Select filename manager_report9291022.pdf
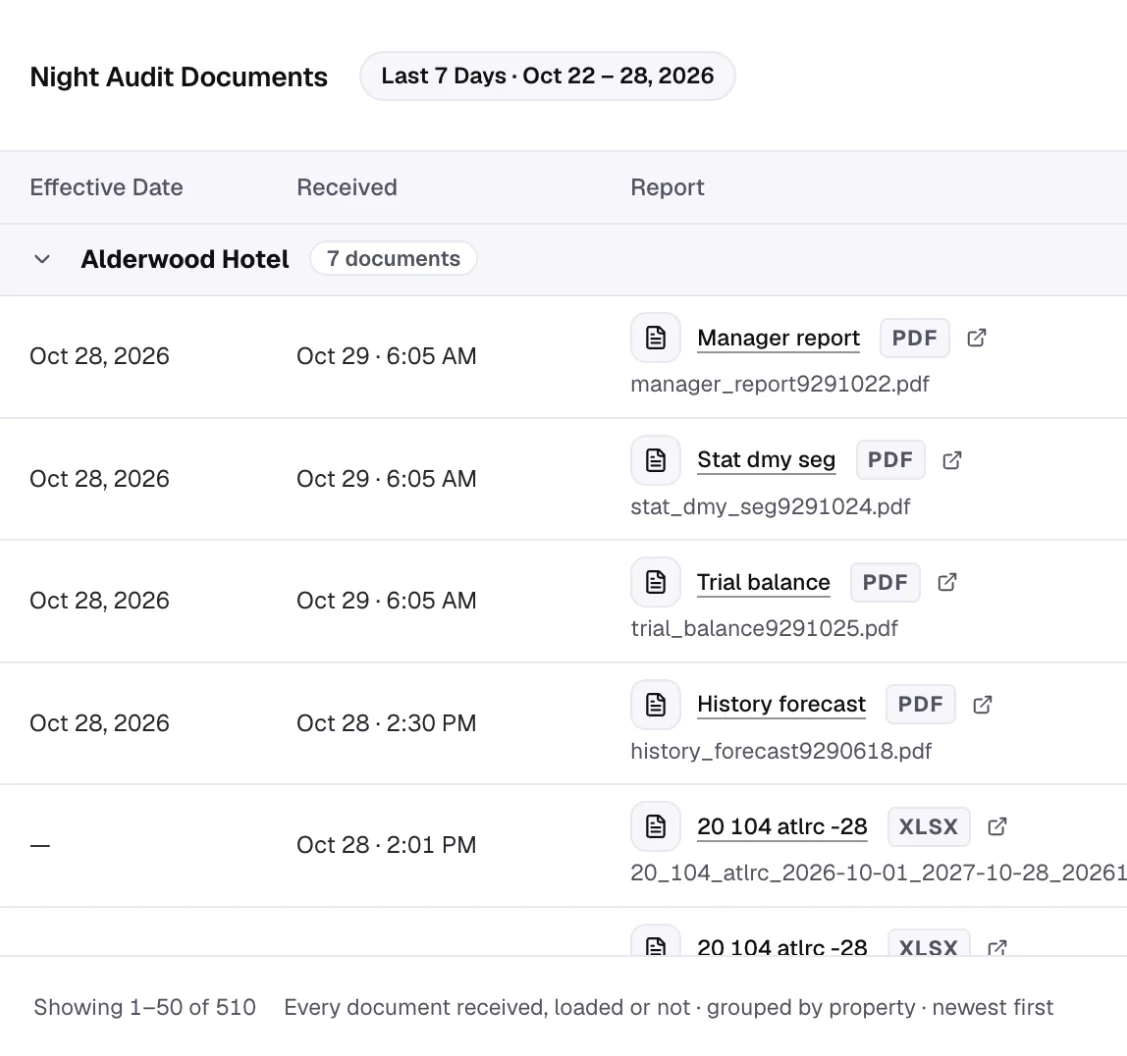 coord(780,384)
